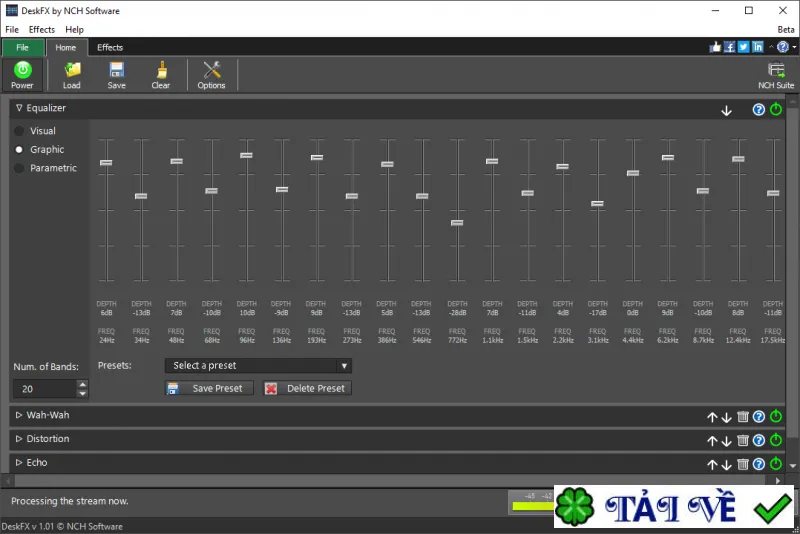Delete the Wah-Wah effect with trash icon
Image resolution: width=800 pixels, height=534 pixels.
click(x=743, y=417)
